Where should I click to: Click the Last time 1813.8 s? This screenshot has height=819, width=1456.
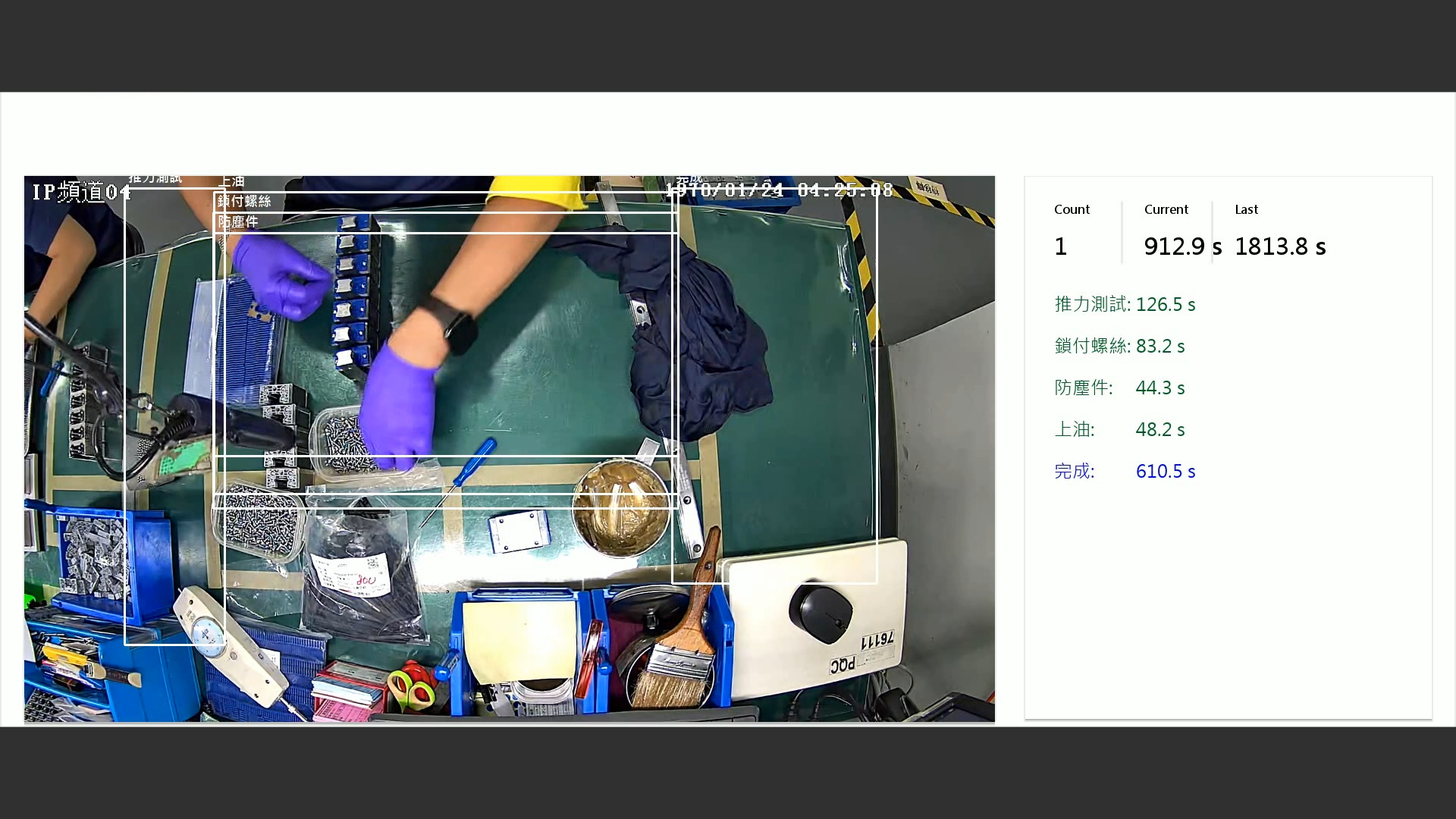1280,246
